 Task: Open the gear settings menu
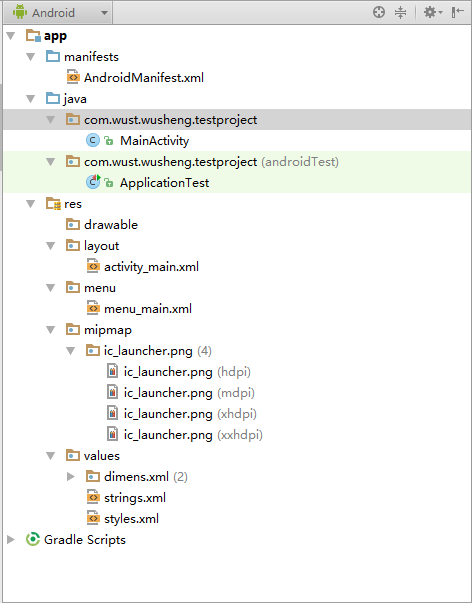click(433, 12)
